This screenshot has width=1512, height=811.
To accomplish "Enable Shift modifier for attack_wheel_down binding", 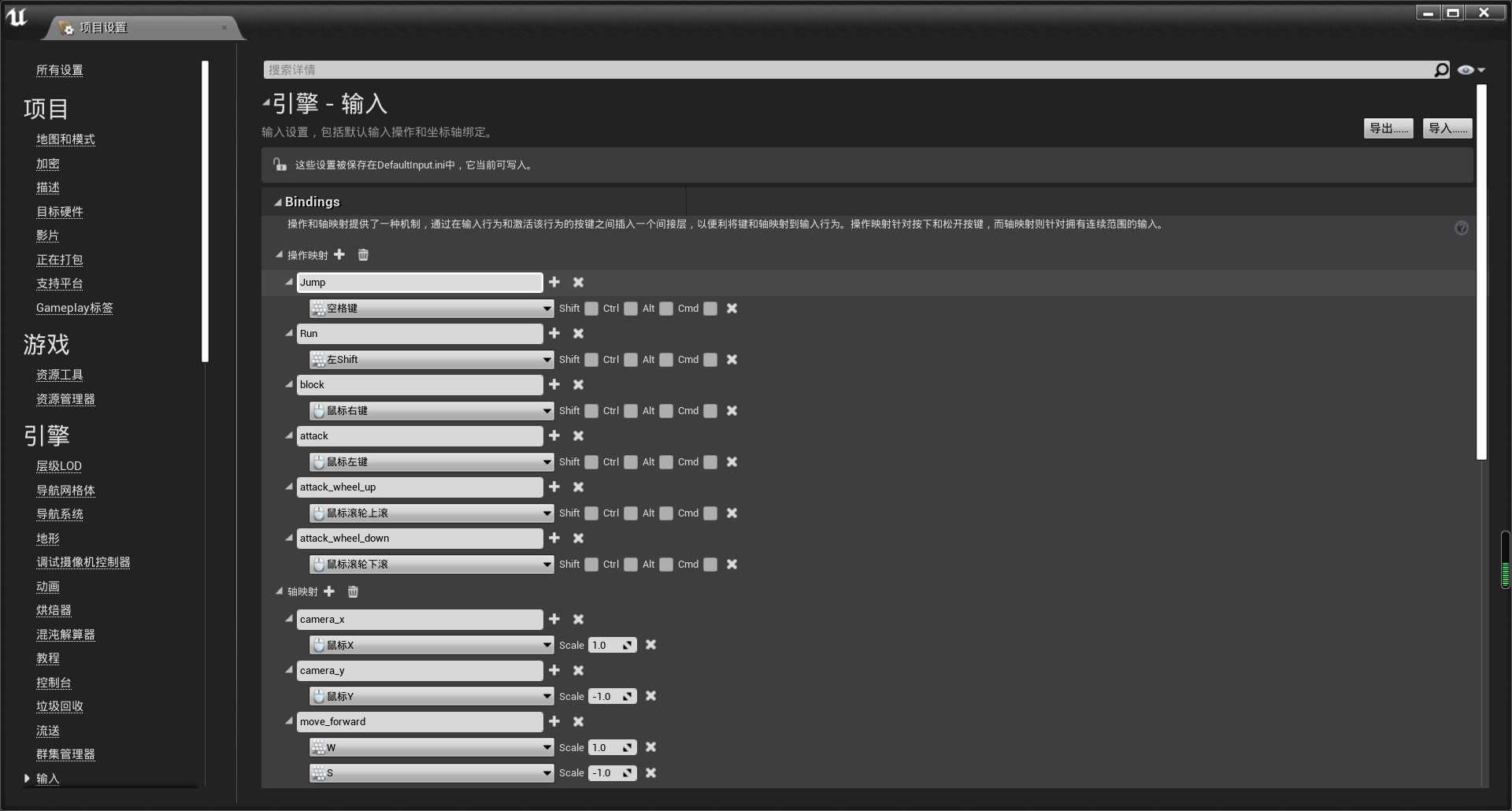I will coord(591,565).
